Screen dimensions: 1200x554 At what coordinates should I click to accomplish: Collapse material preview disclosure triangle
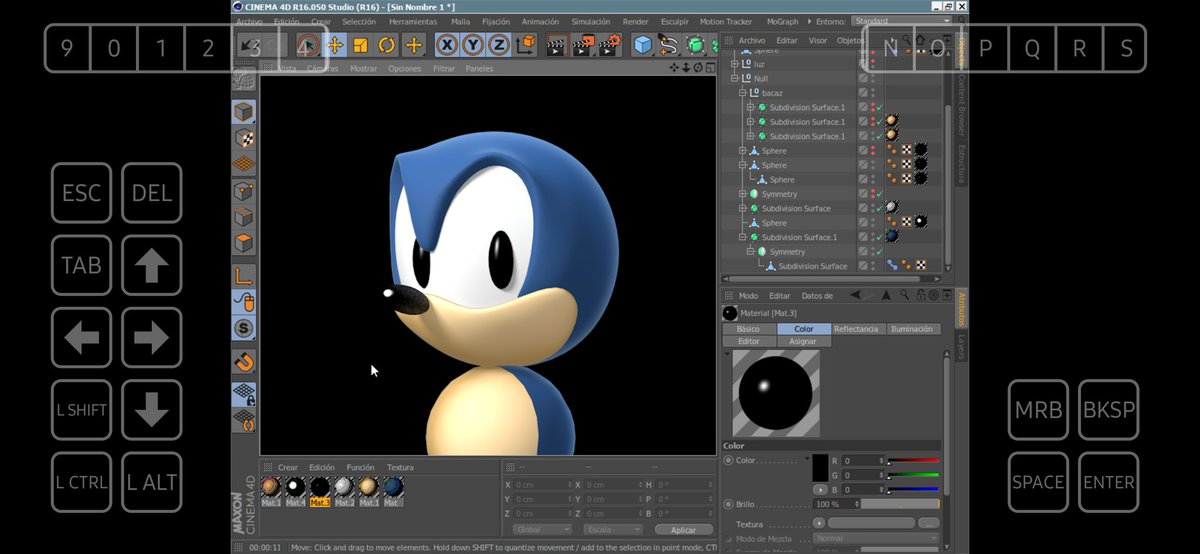727,354
